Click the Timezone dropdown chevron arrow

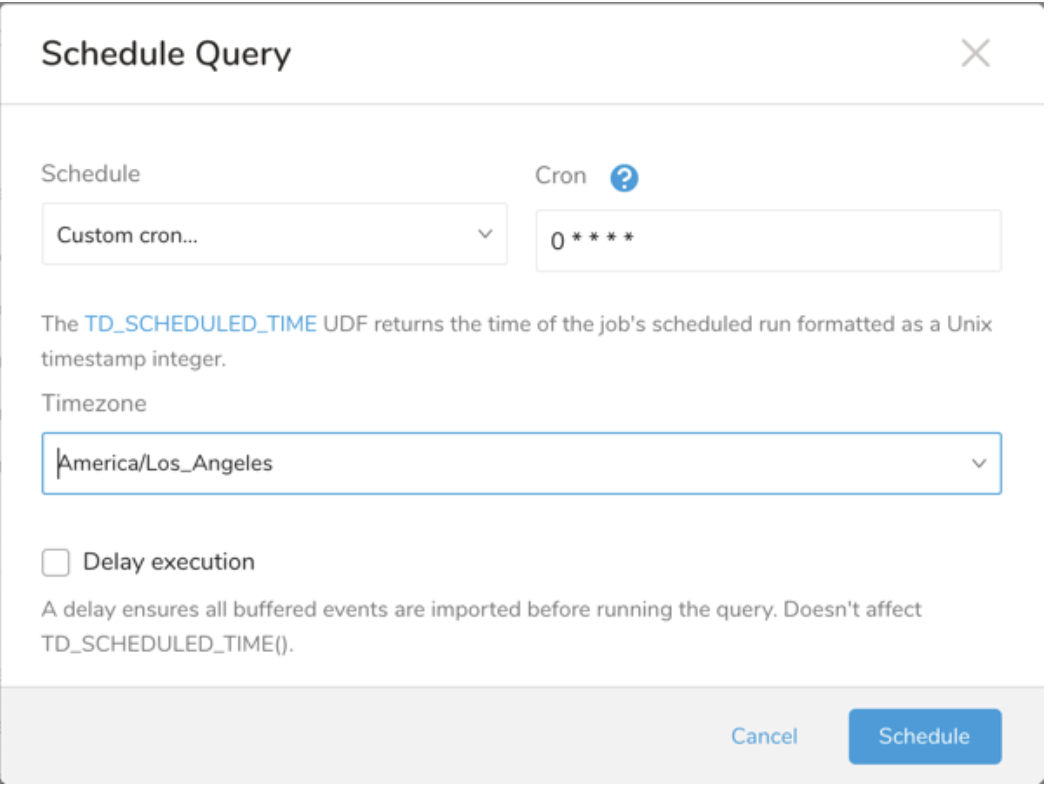pyautogui.click(x=979, y=463)
